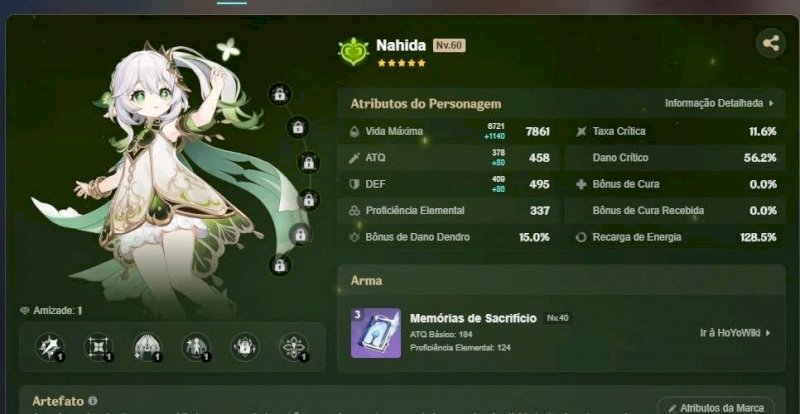Click the topmost locked constellation node
Viewport: 800px width, 414px height.
280,94
